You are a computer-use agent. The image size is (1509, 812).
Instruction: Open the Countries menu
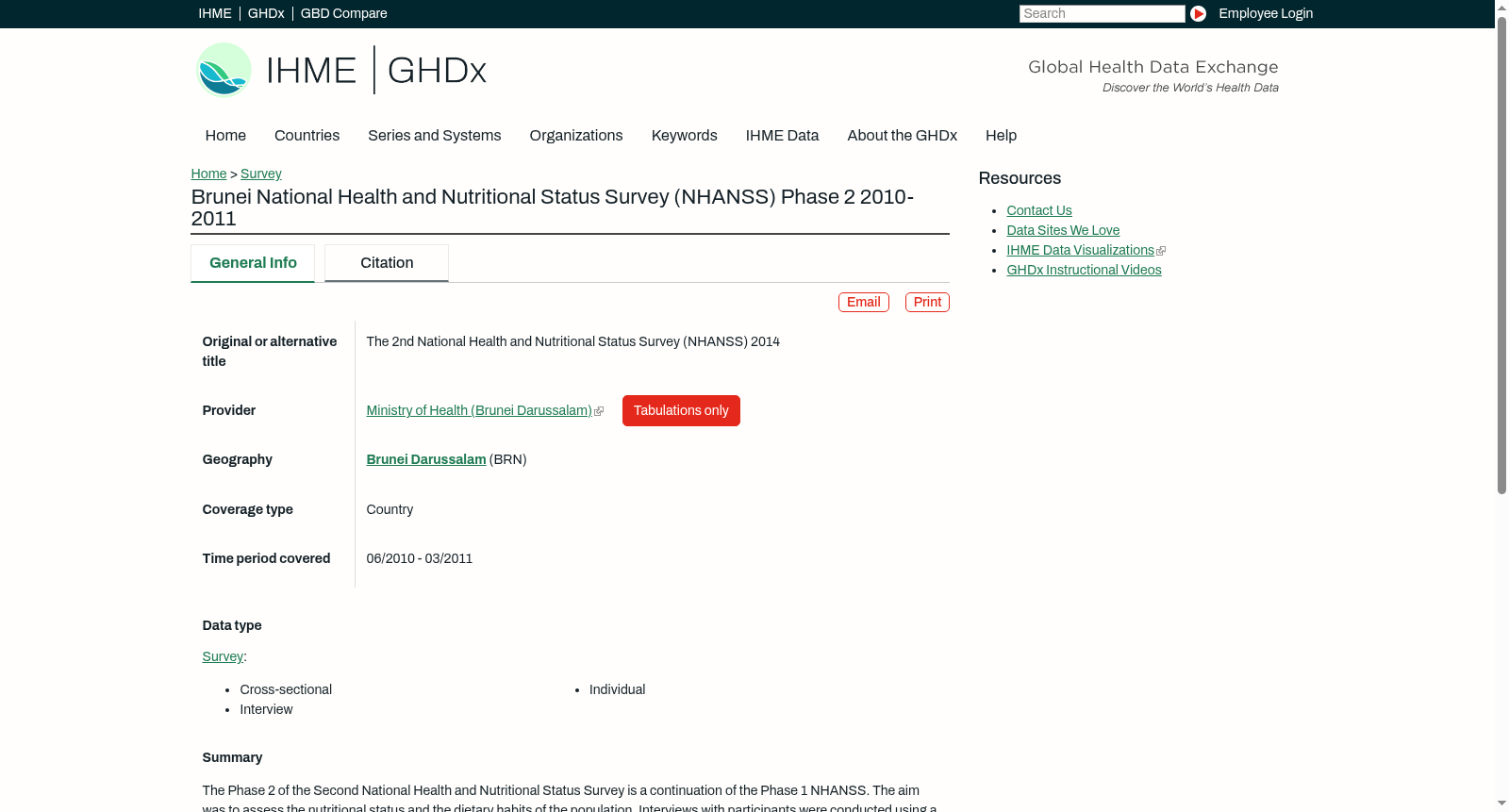pyautogui.click(x=307, y=136)
